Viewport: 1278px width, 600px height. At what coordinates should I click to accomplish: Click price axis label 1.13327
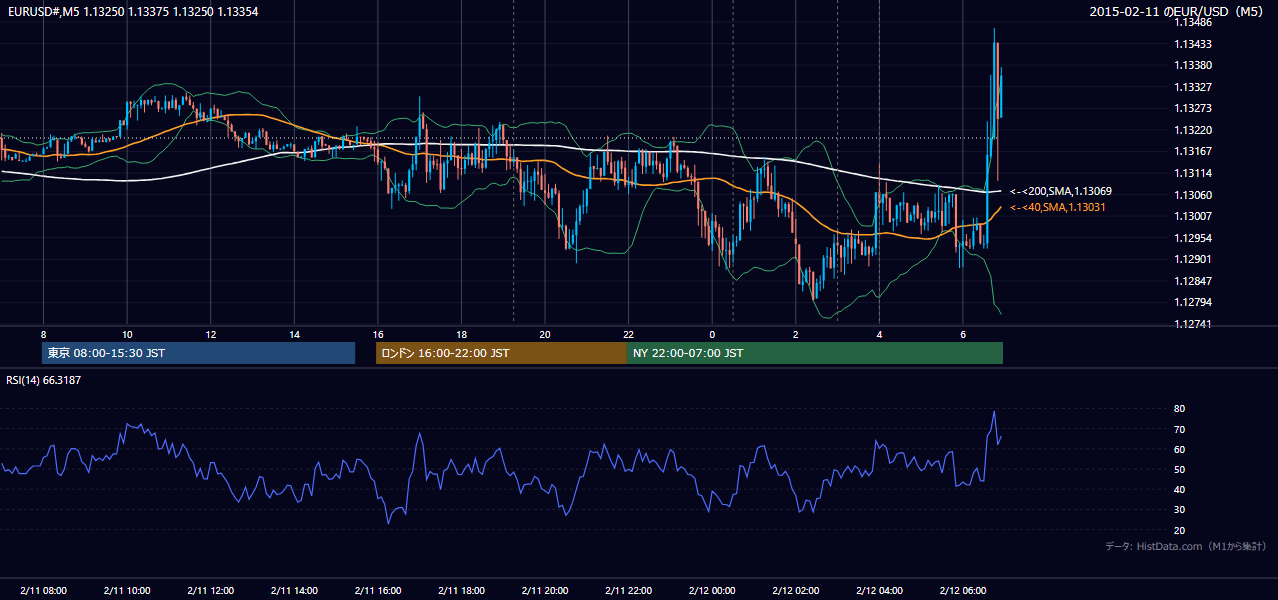tap(1195, 87)
